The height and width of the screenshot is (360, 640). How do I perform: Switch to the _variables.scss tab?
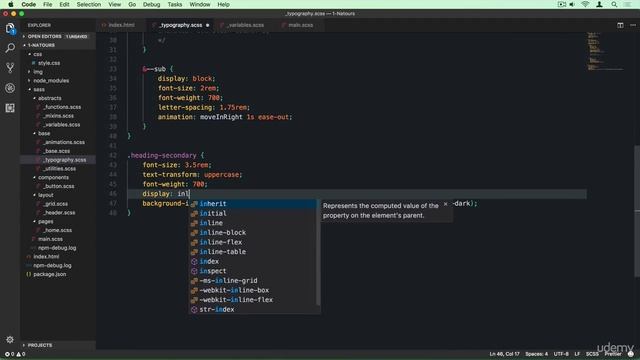coord(245,25)
